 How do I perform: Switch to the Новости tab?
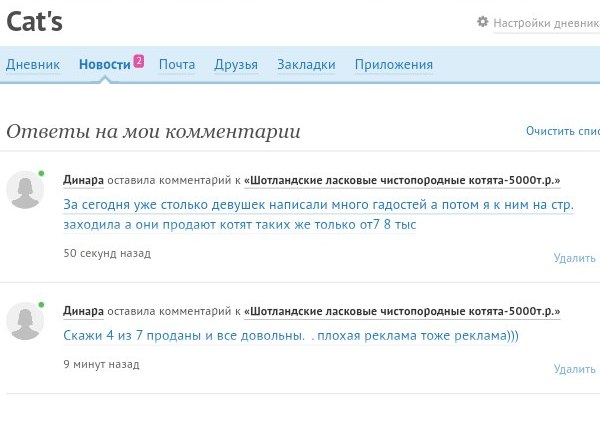(x=105, y=65)
